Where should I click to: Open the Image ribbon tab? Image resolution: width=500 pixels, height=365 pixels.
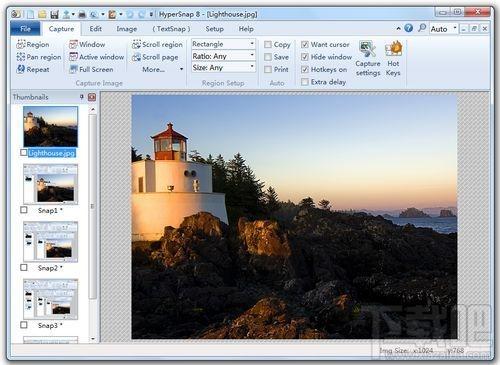[127, 29]
